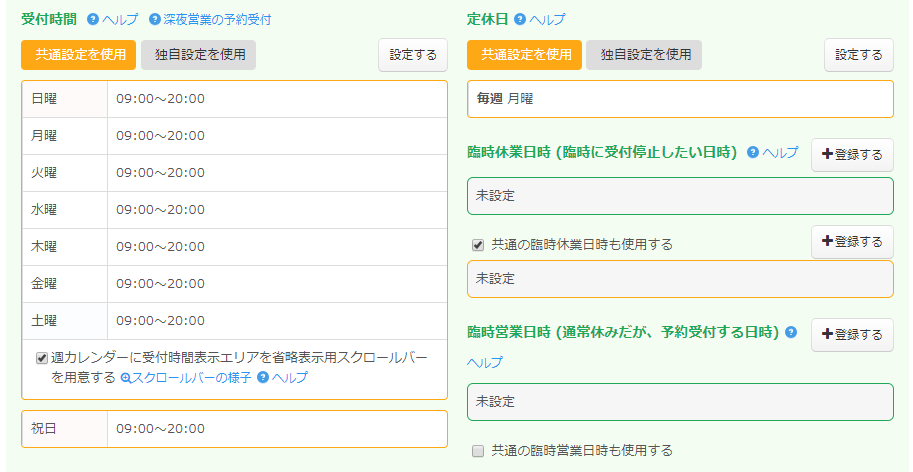The width and height of the screenshot is (913, 472).
Task: Switch 定休日 to 独自設定を使用
Action: click(x=644, y=55)
